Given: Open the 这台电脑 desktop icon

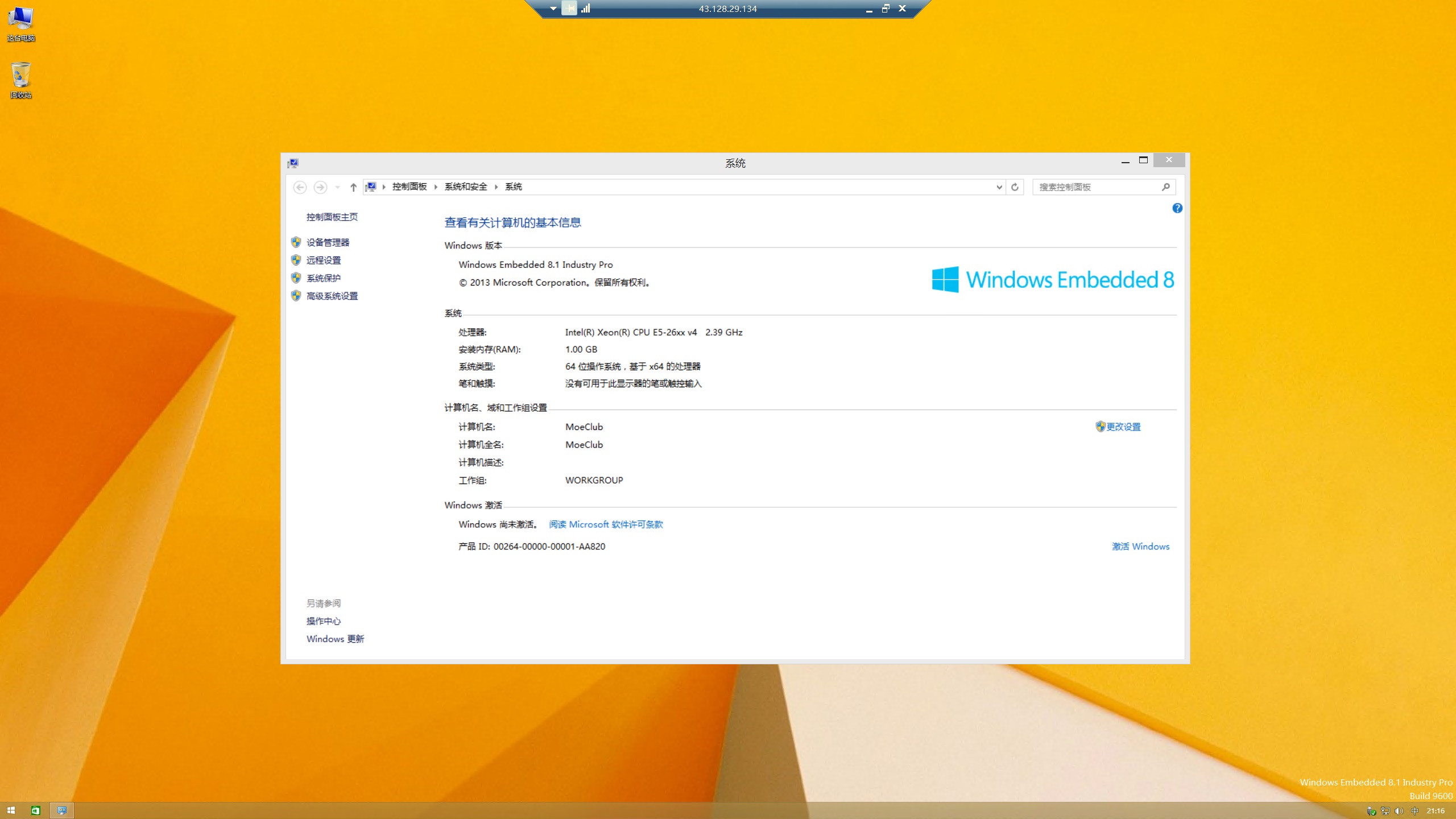Looking at the screenshot, I should pyautogui.click(x=21, y=24).
